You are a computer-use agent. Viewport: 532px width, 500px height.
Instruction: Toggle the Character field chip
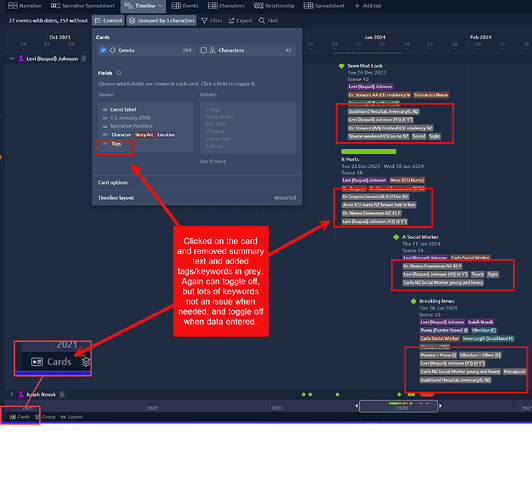[121, 135]
